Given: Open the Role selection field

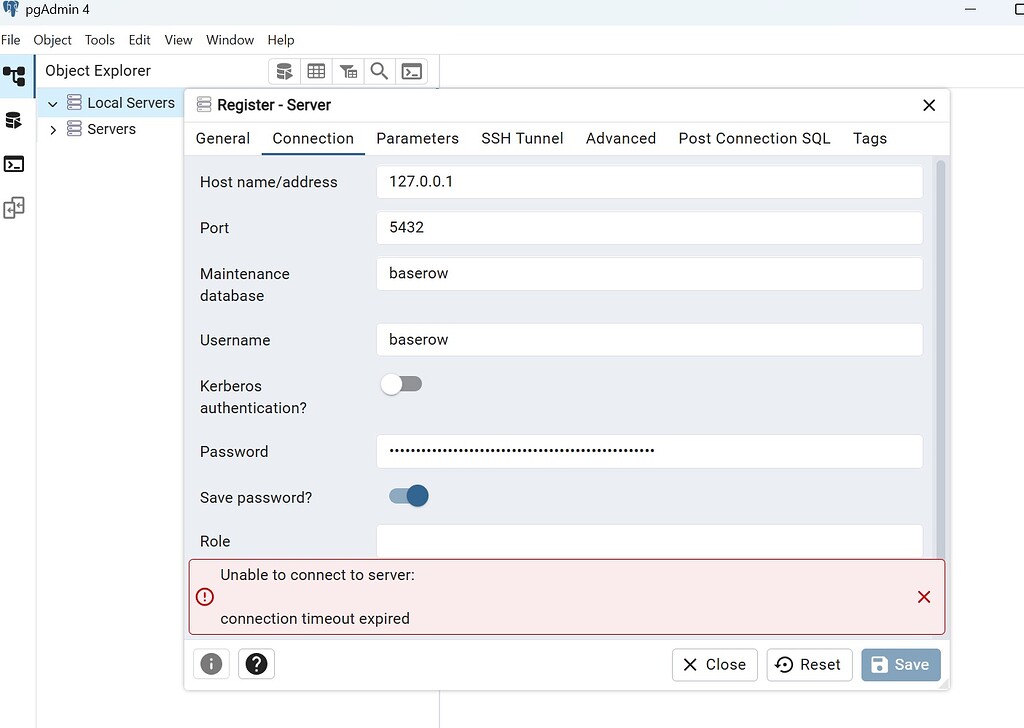Looking at the screenshot, I should point(650,541).
